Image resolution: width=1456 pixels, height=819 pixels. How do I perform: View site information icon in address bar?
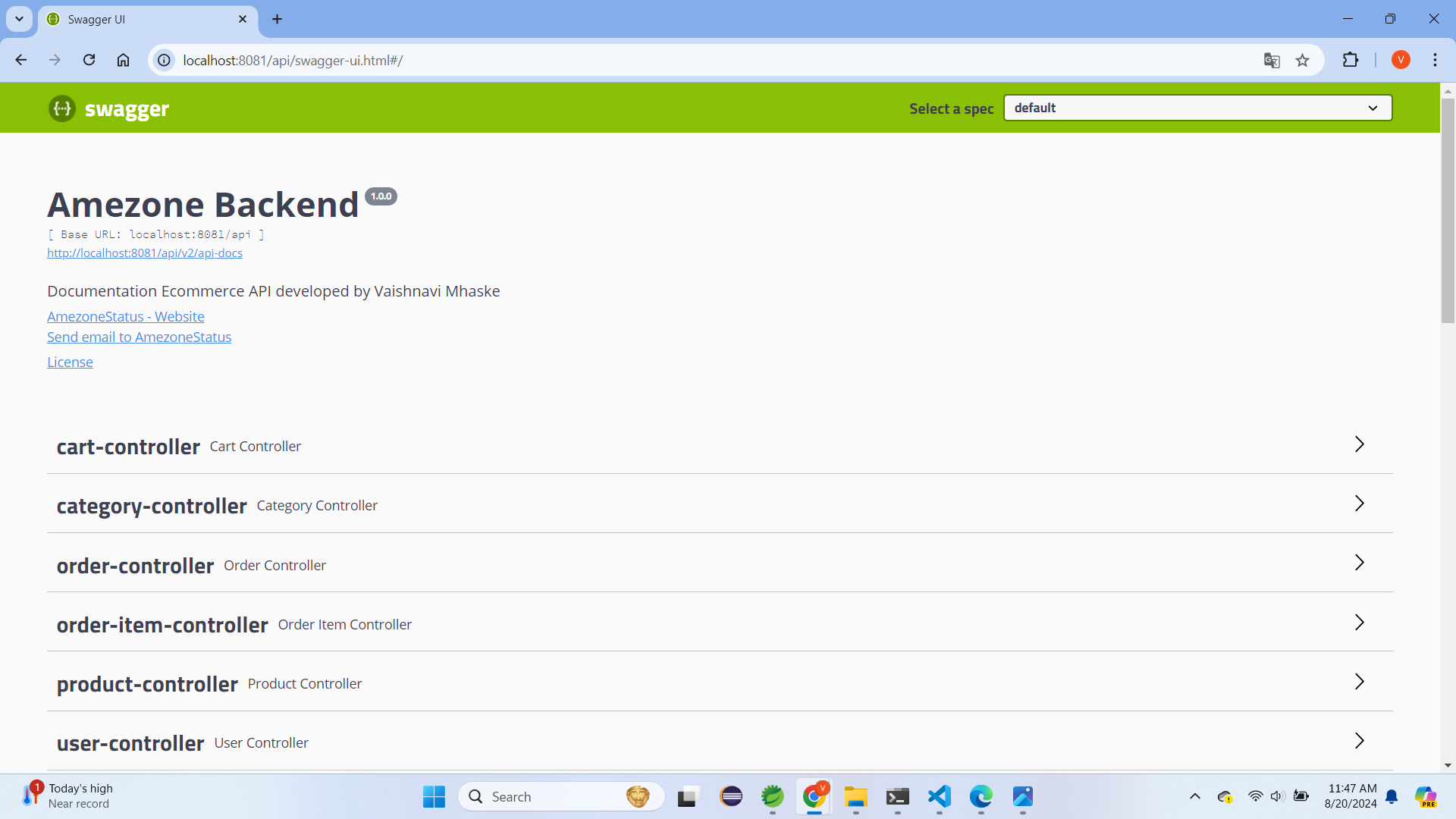point(164,60)
